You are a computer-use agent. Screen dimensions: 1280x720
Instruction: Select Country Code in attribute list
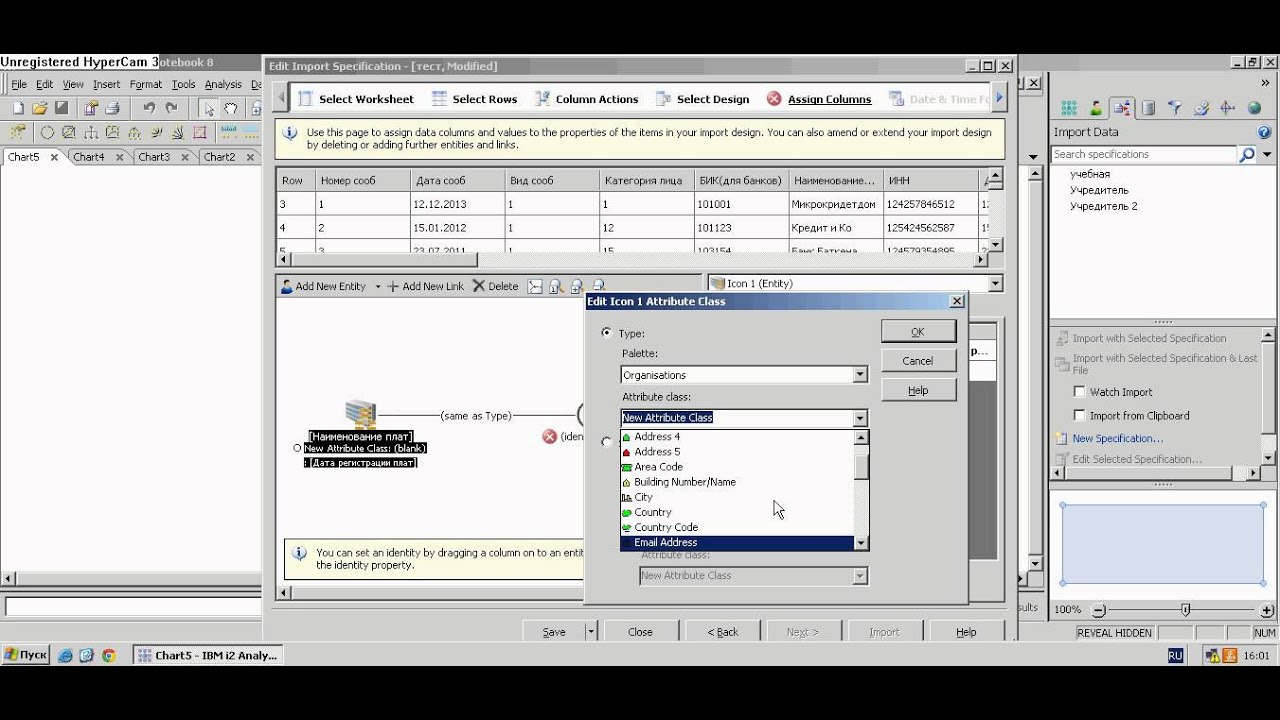click(x=737, y=527)
